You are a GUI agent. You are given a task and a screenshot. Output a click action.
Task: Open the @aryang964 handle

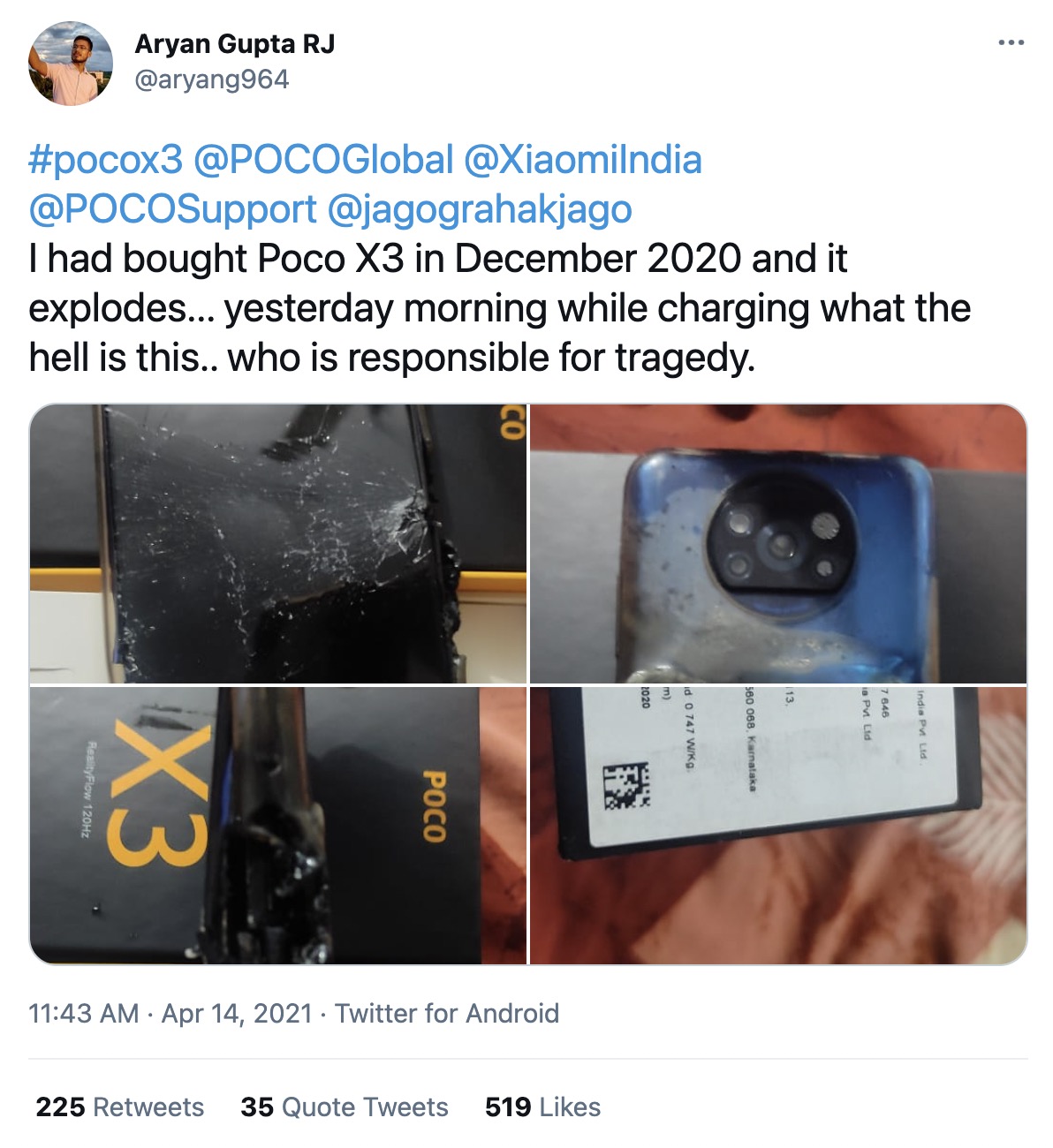212,79
